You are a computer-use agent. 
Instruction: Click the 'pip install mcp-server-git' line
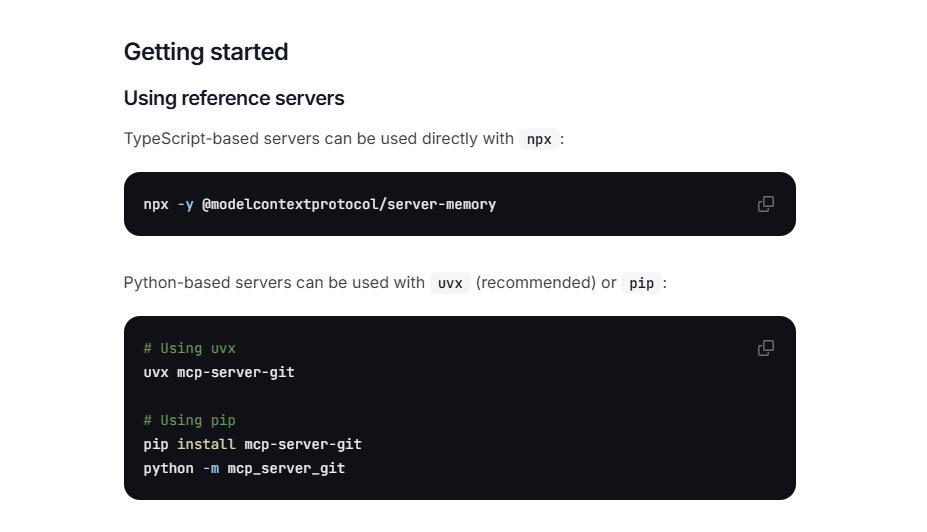(x=252, y=445)
